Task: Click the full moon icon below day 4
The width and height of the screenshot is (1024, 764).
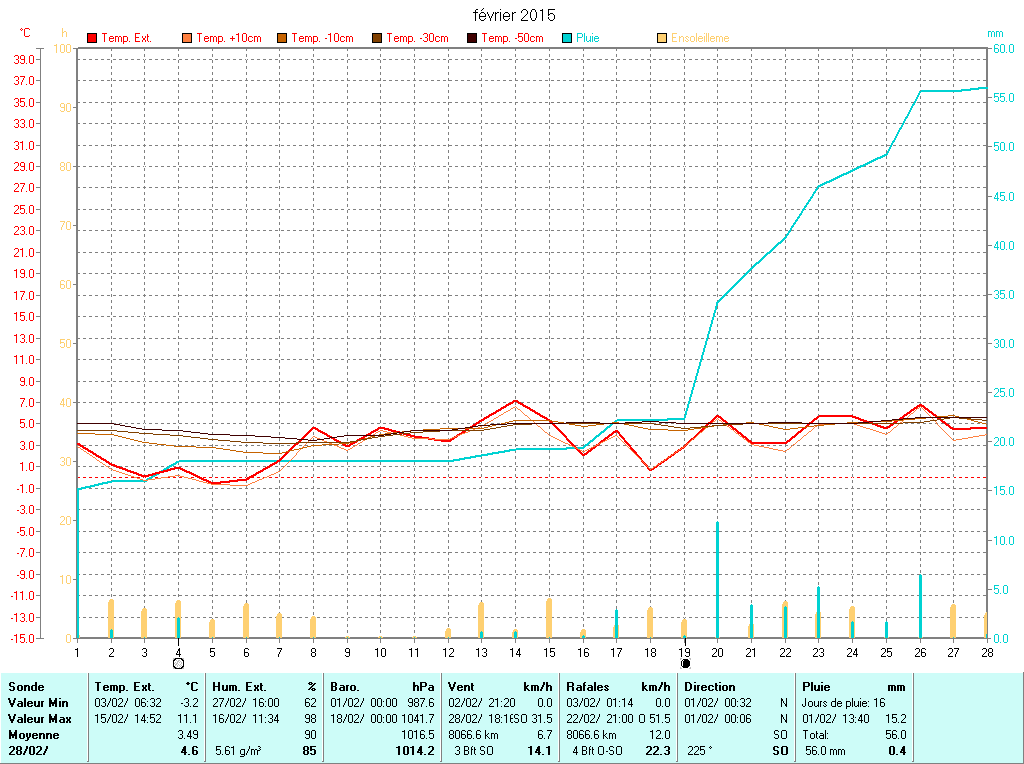Action: [x=178, y=663]
